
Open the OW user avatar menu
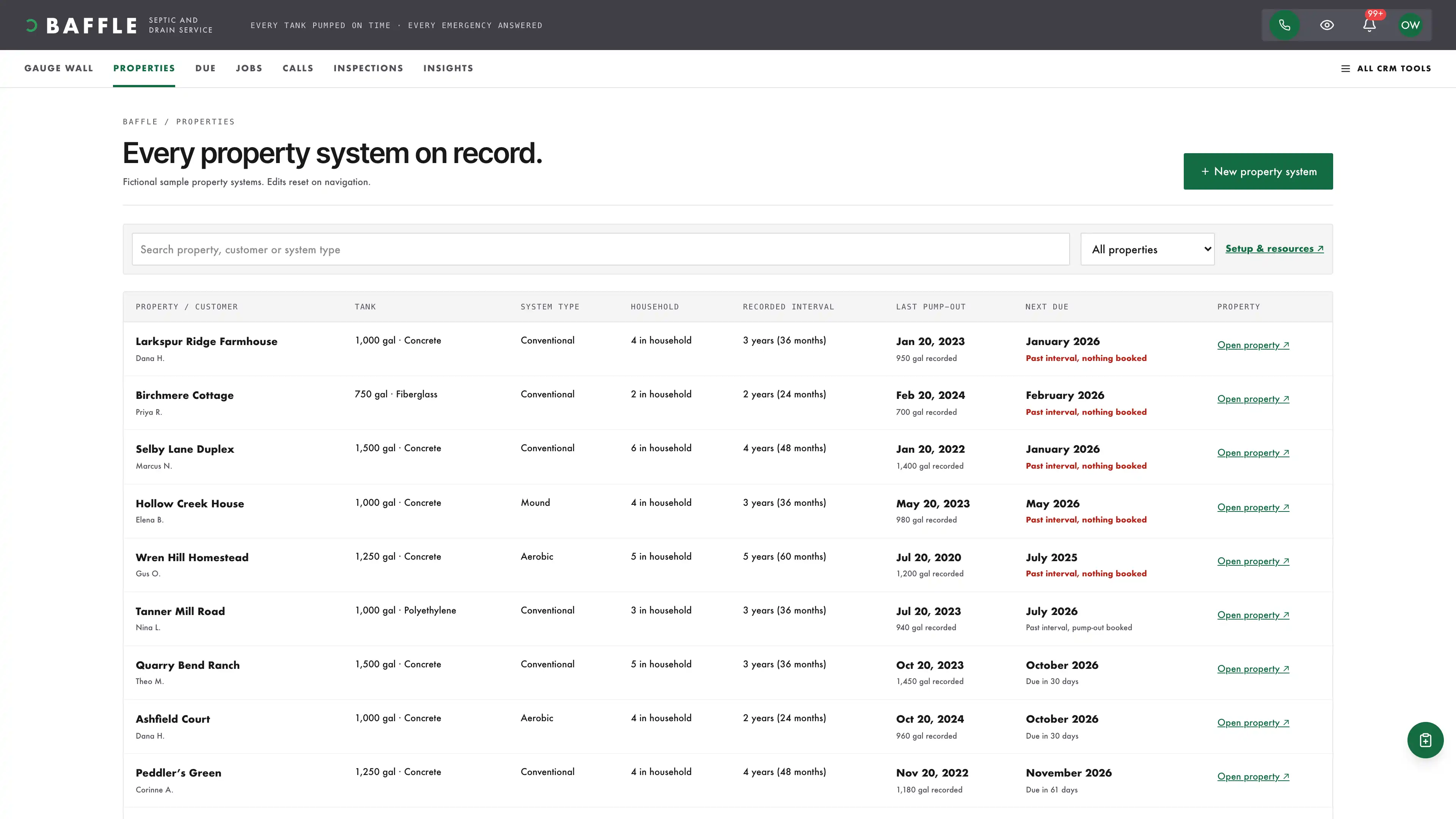coord(1410,25)
